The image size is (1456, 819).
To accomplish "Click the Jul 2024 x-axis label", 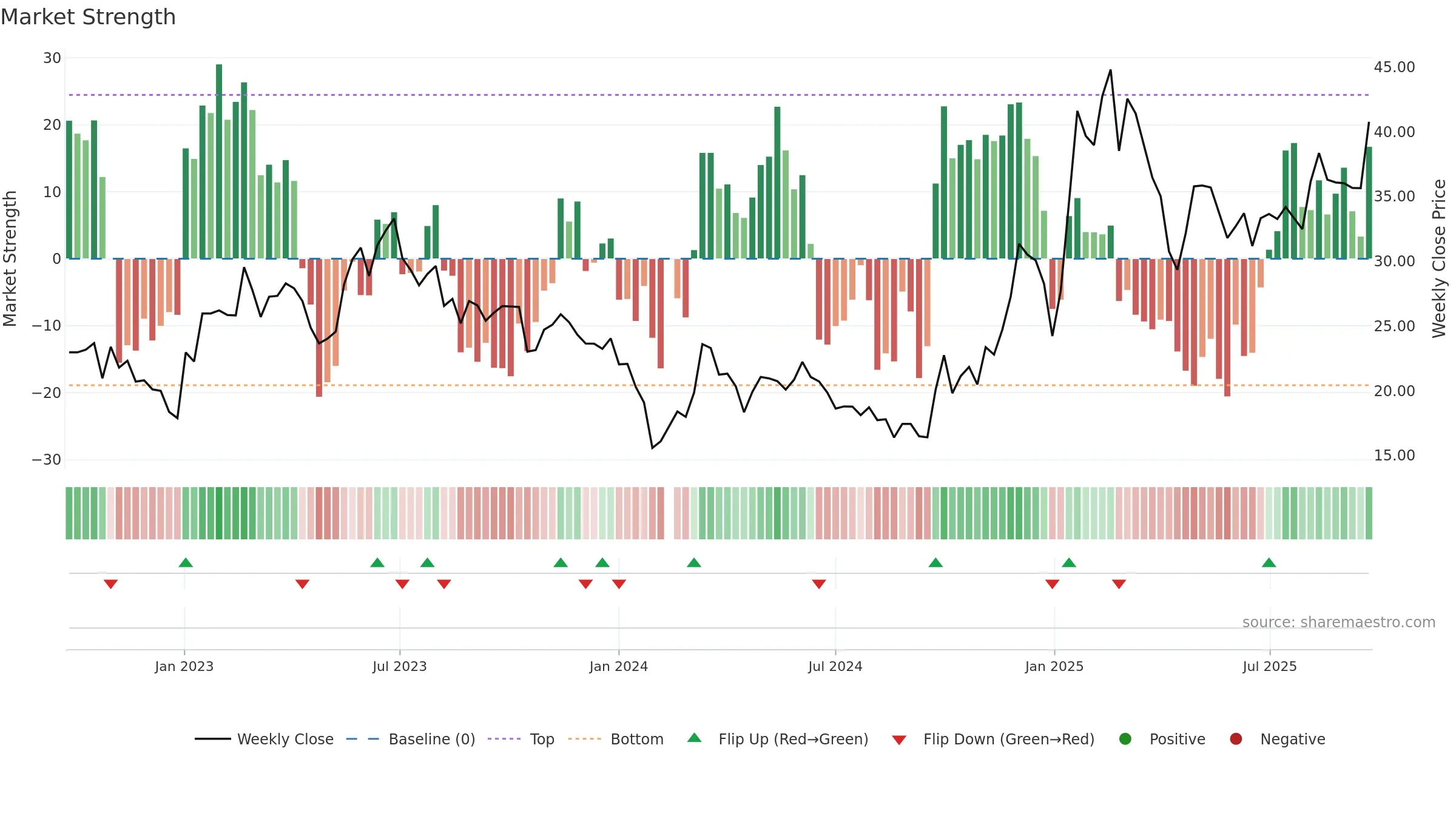I will click(835, 666).
